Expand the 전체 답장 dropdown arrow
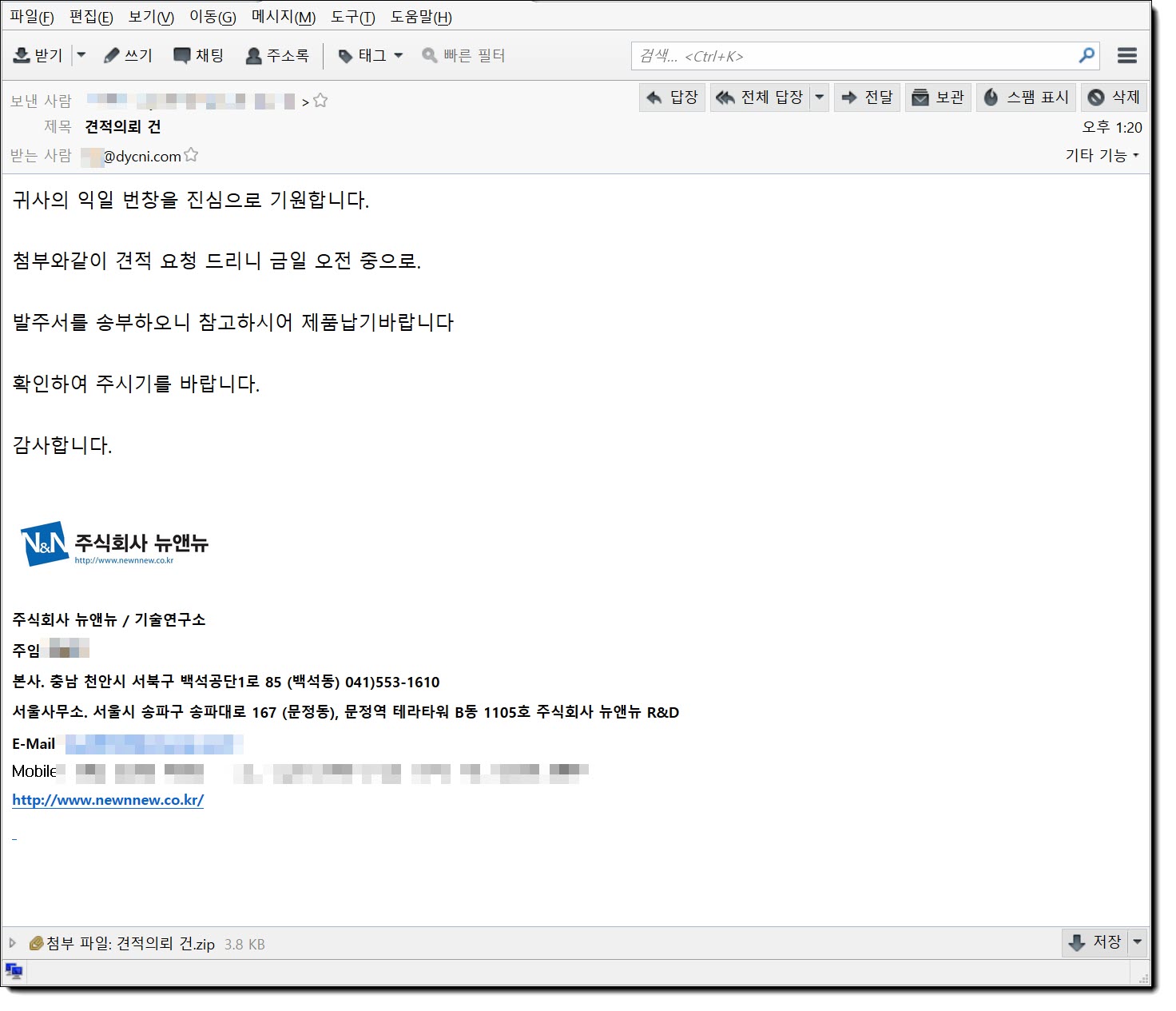The height and width of the screenshot is (1011, 1176). (819, 98)
